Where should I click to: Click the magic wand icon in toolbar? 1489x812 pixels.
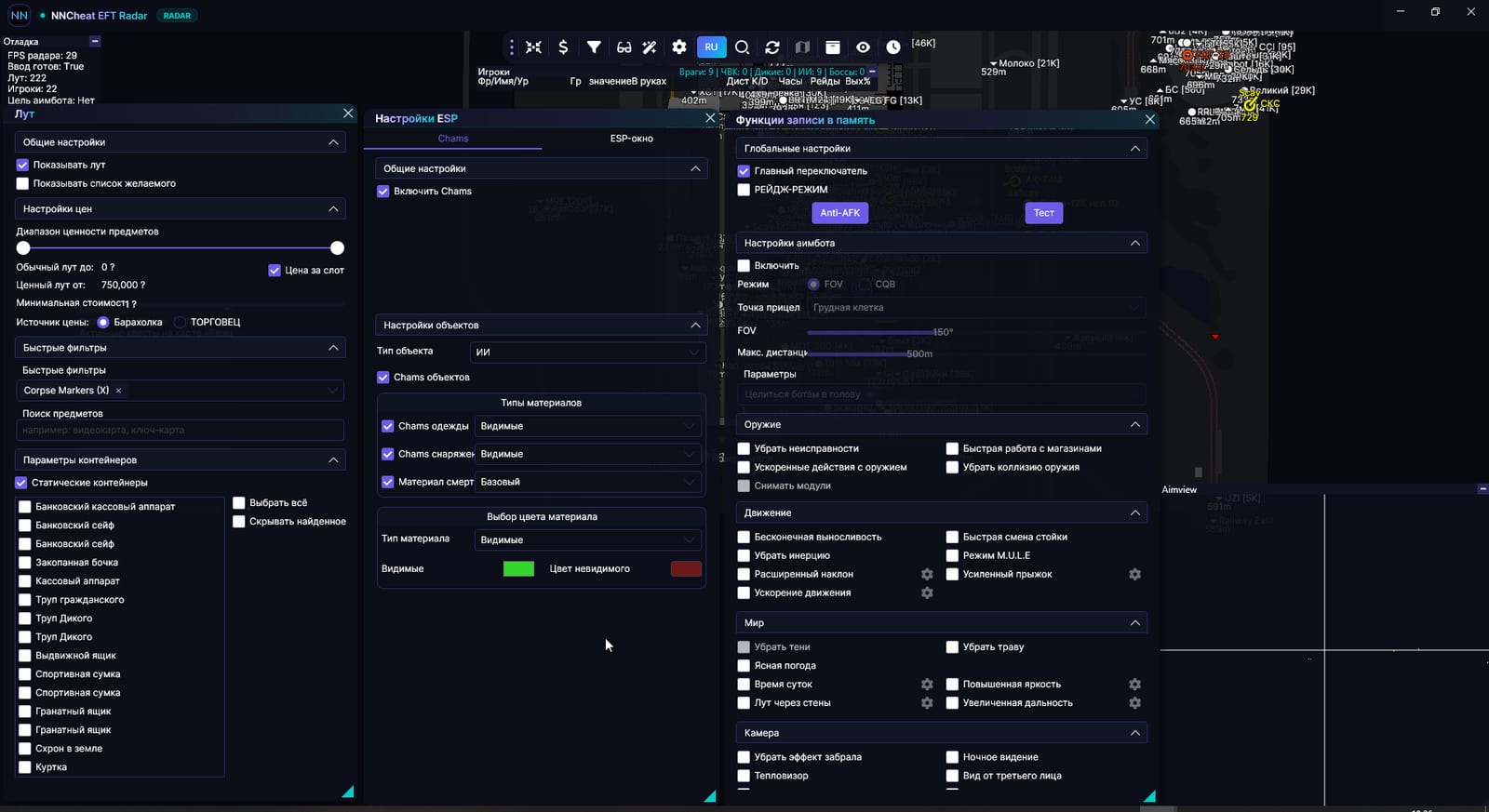650,47
